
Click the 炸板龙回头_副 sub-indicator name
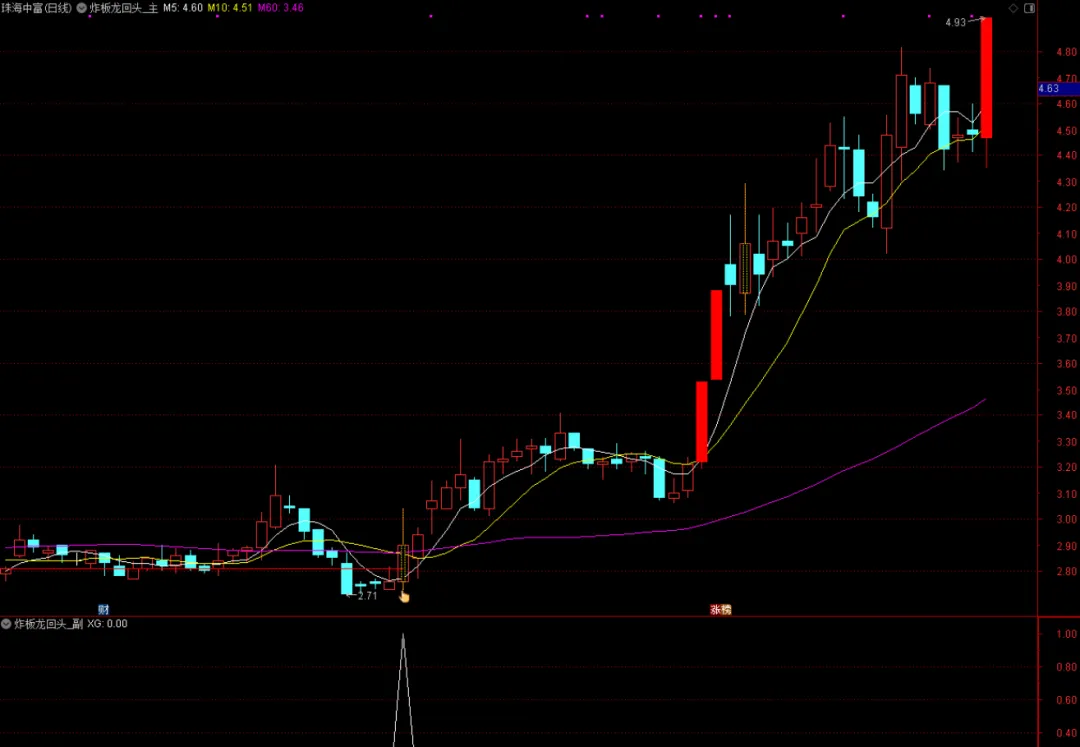point(48,624)
